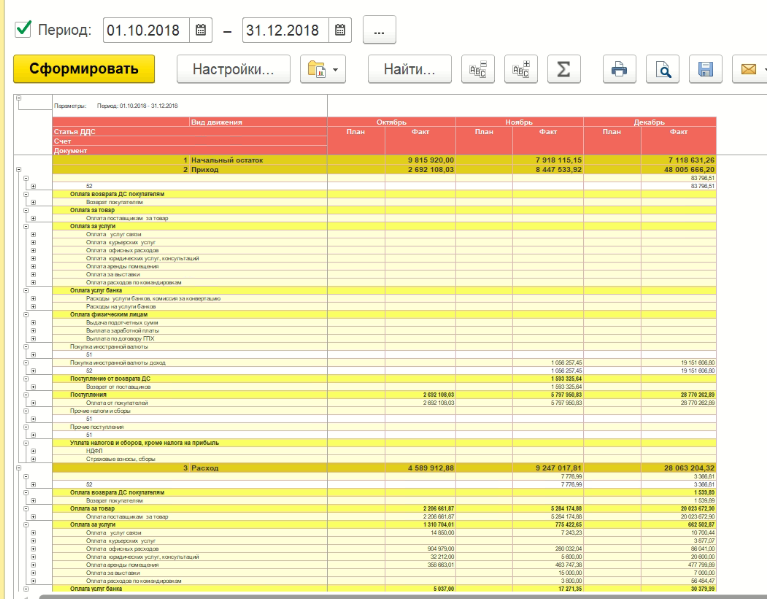Screen dimensions: 767x599
Task: Open print preview with magnifier icon
Action: pyautogui.click(x=662, y=69)
